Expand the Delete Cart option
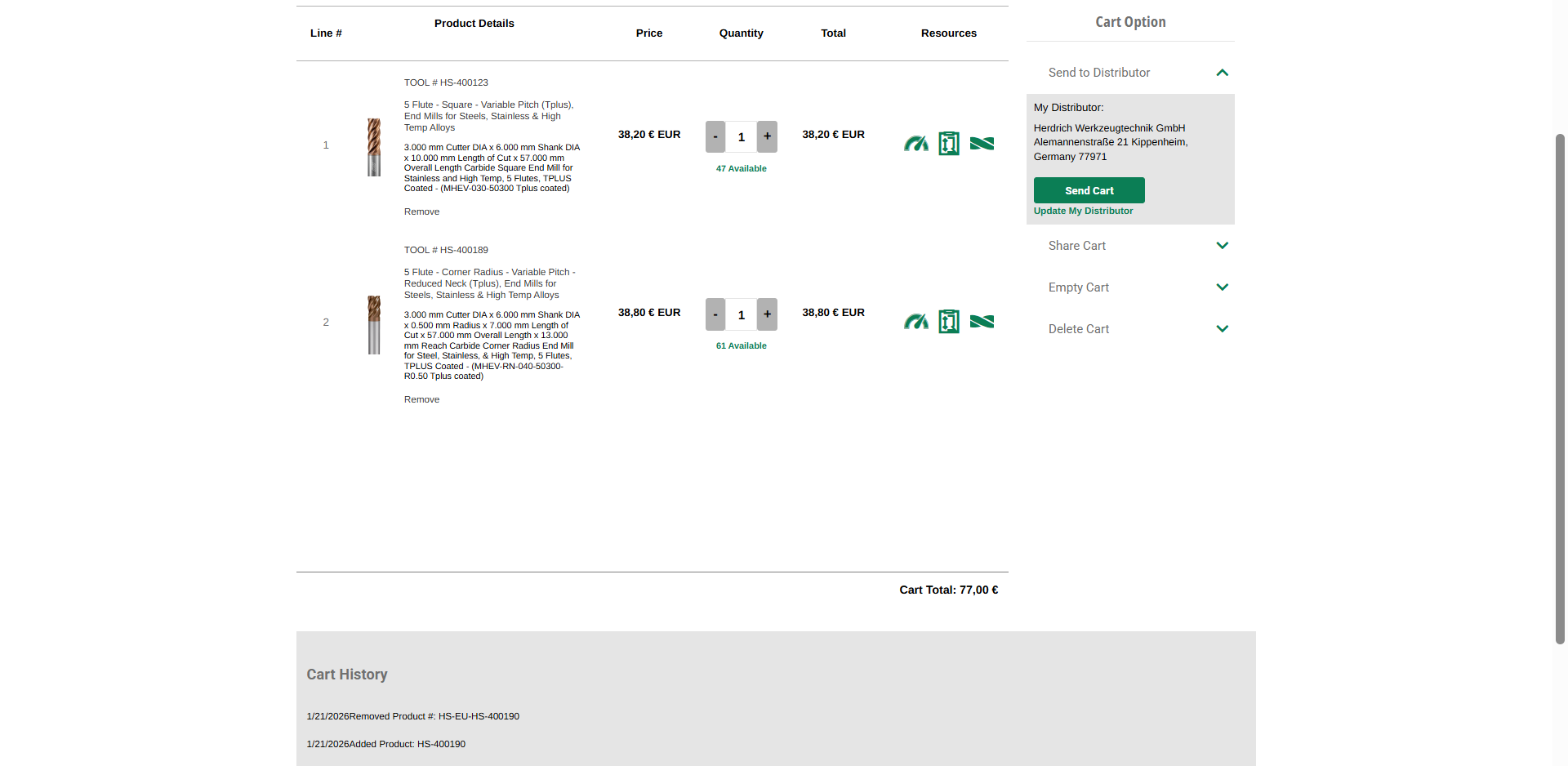Viewport: 1568px width, 766px height. point(1222,329)
